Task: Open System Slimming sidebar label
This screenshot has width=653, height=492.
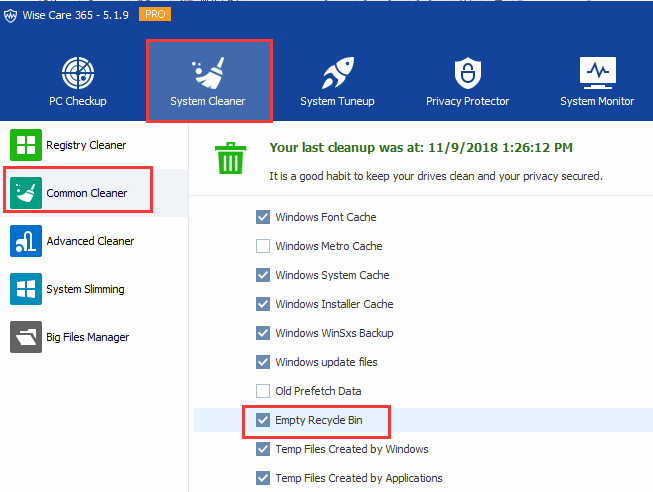Action: point(85,289)
